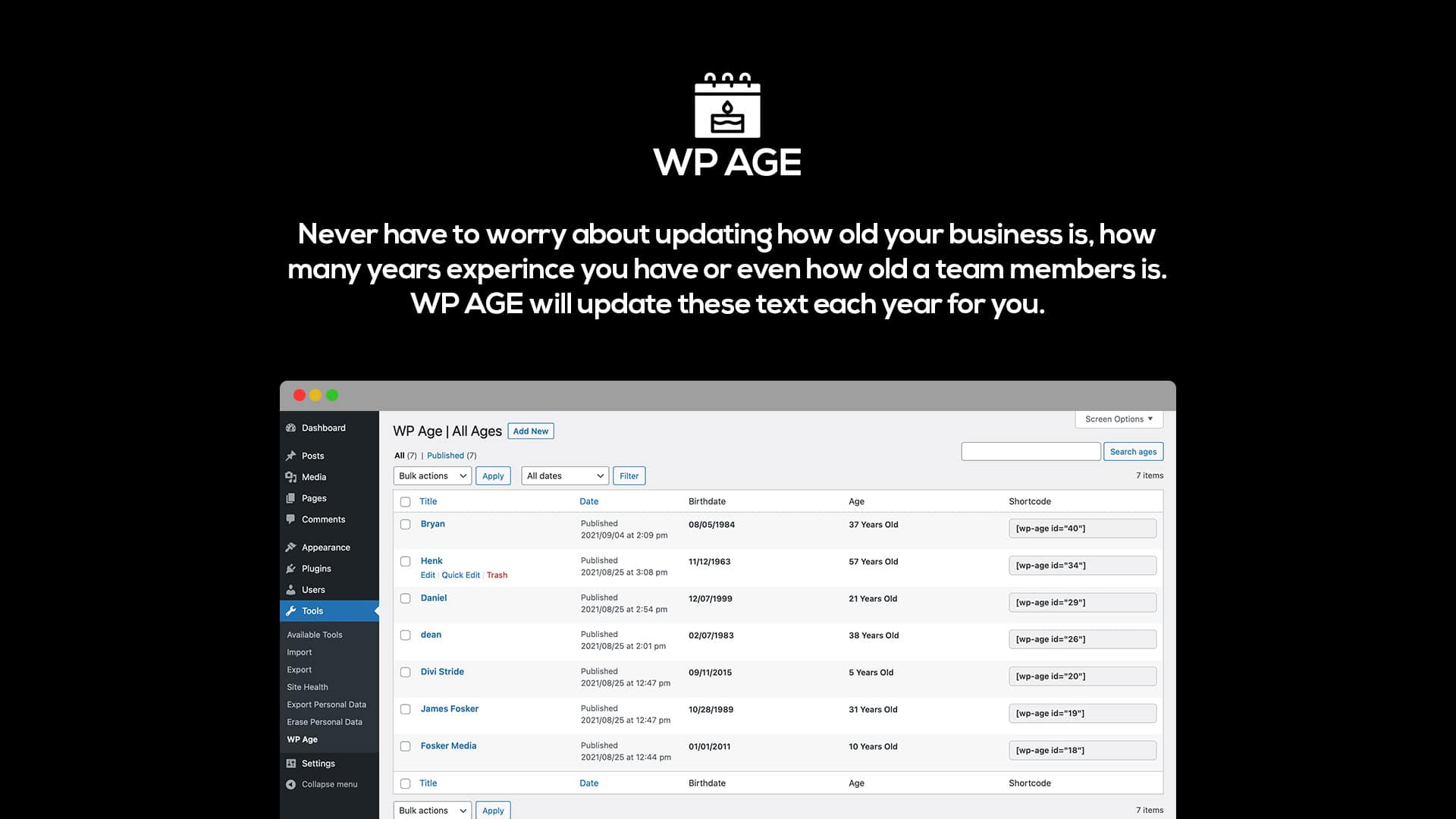The height and width of the screenshot is (819, 1456).
Task: Click the Dashboard gauge icon
Action: pyautogui.click(x=290, y=428)
